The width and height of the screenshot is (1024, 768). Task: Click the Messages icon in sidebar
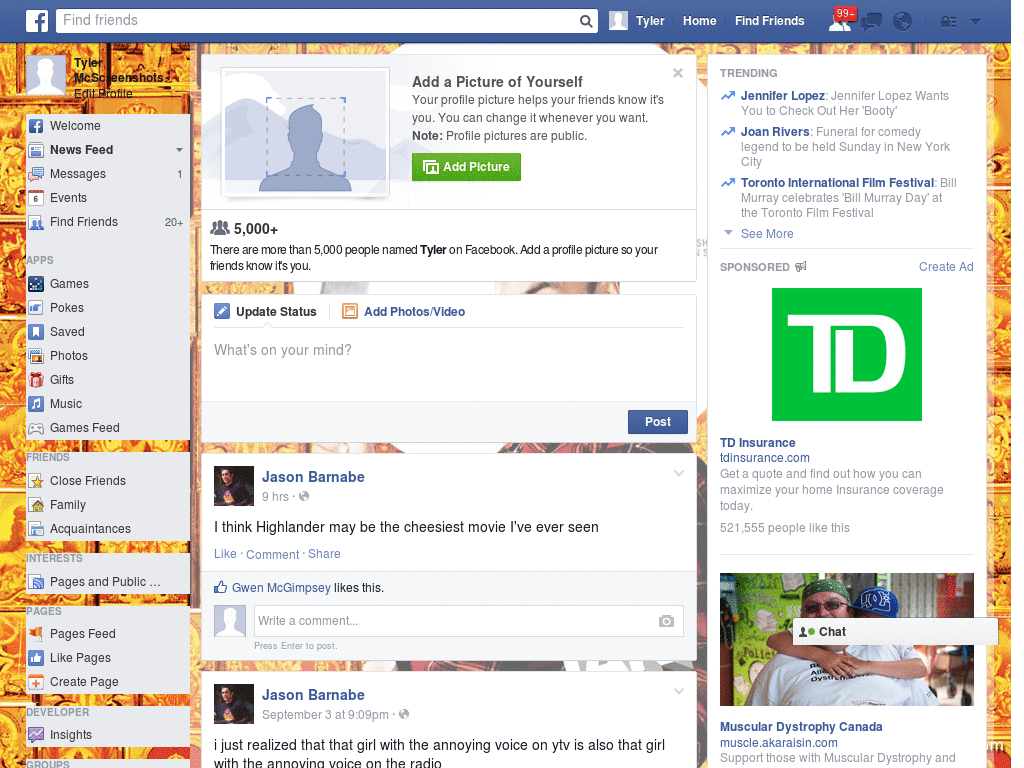pyautogui.click(x=36, y=174)
